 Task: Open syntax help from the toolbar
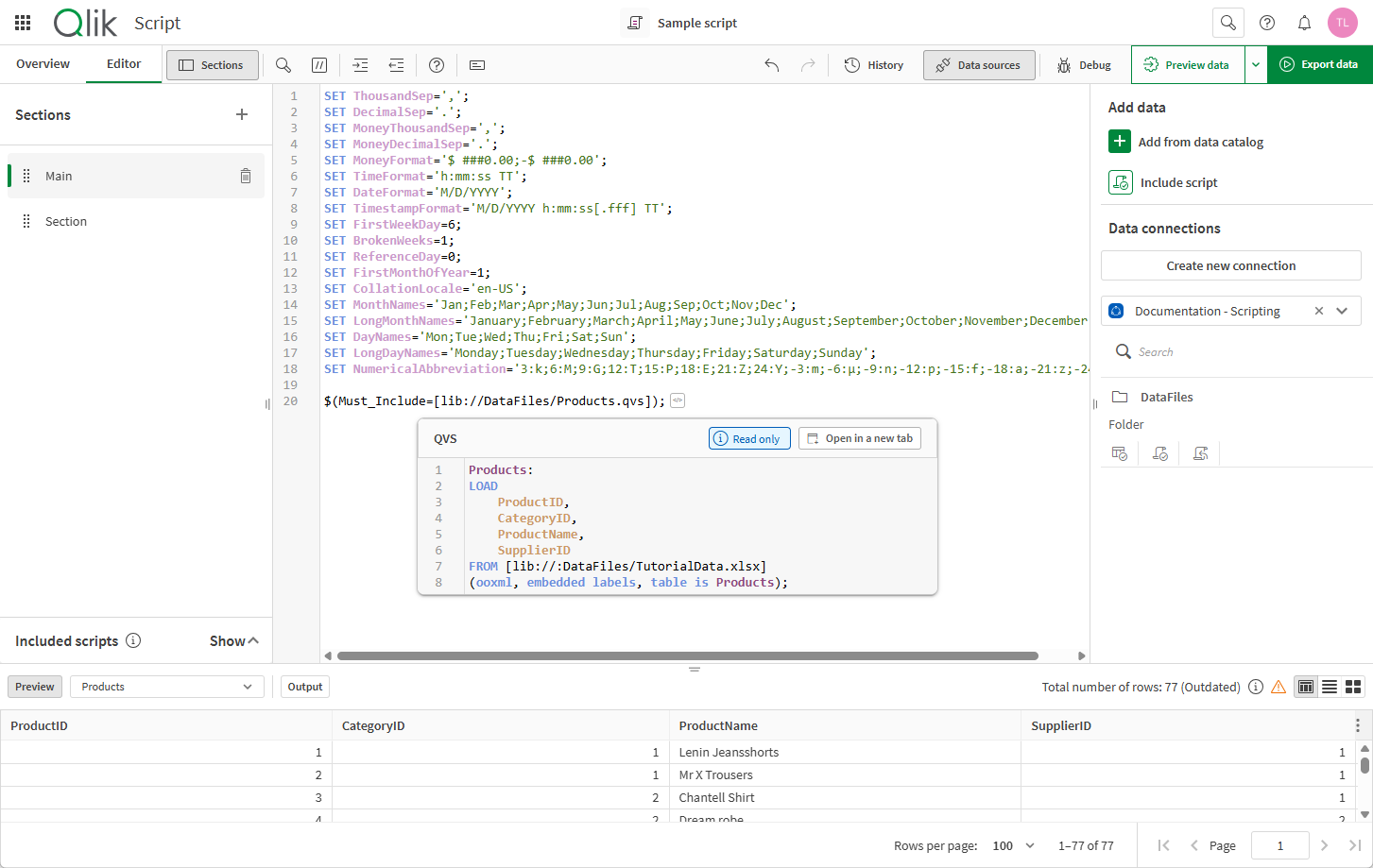[x=436, y=64]
